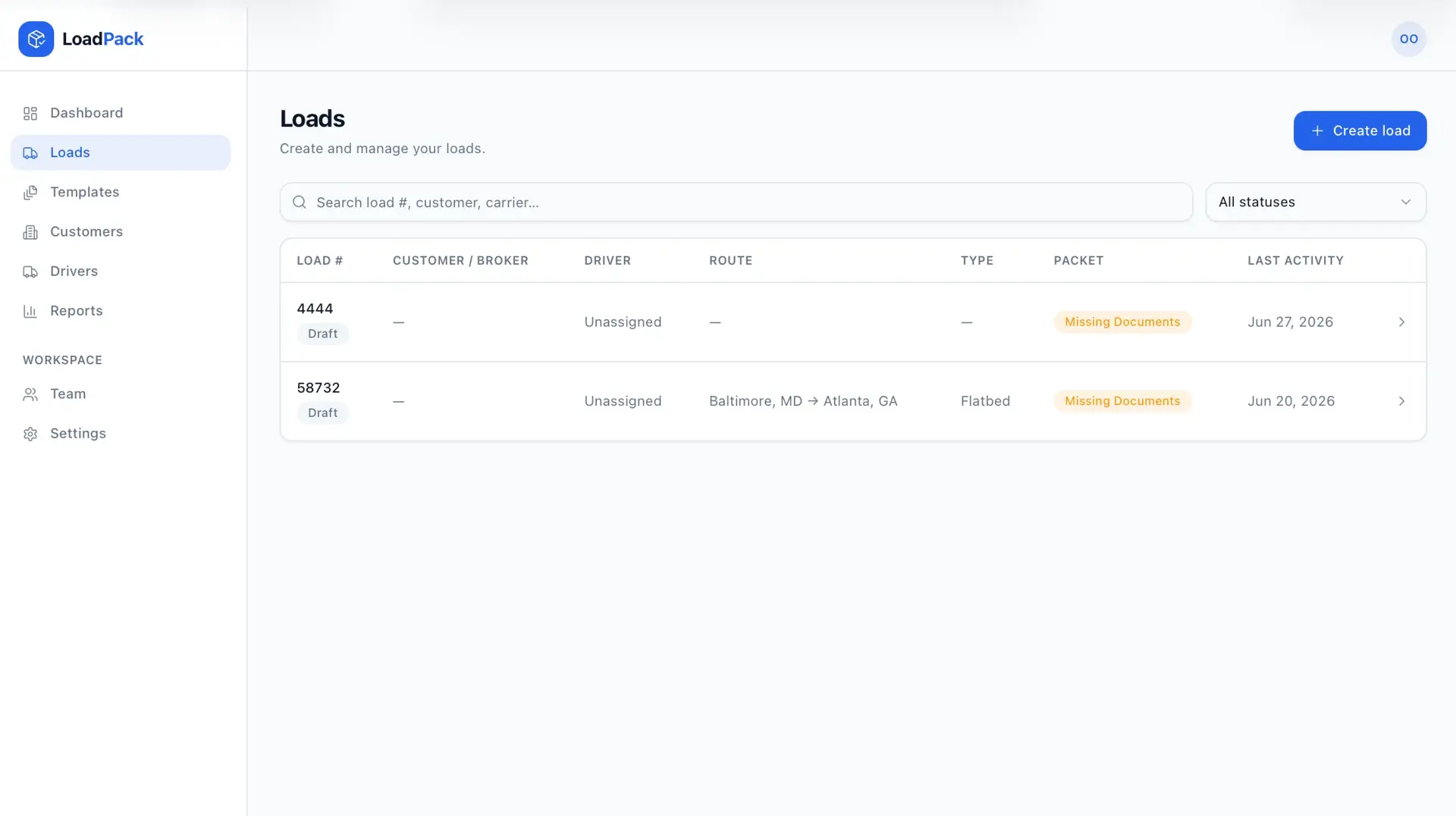Viewport: 1456px width, 816px height.
Task: Click the Jun 27, 2026 activity date
Action: point(1290,322)
